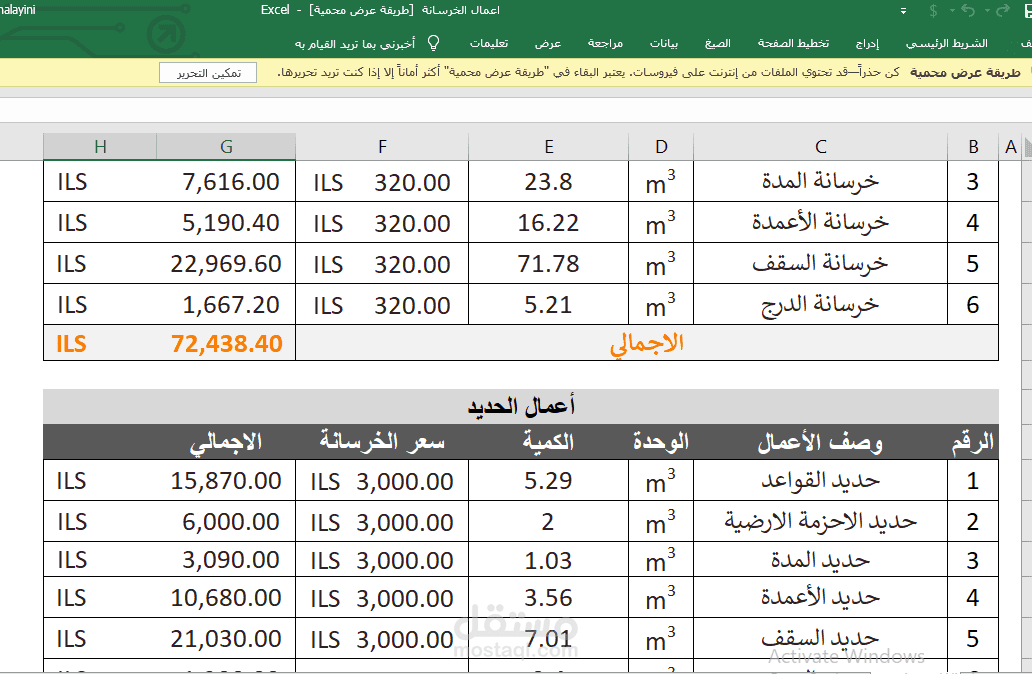Open the عرض (View) ribbon tab
This screenshot has width=1032, height=674.
tap(548, 43)
